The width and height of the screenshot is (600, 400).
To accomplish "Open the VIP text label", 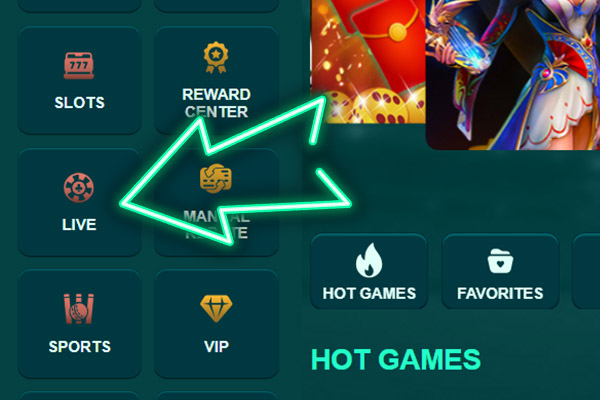I will [x=216, y=347].
